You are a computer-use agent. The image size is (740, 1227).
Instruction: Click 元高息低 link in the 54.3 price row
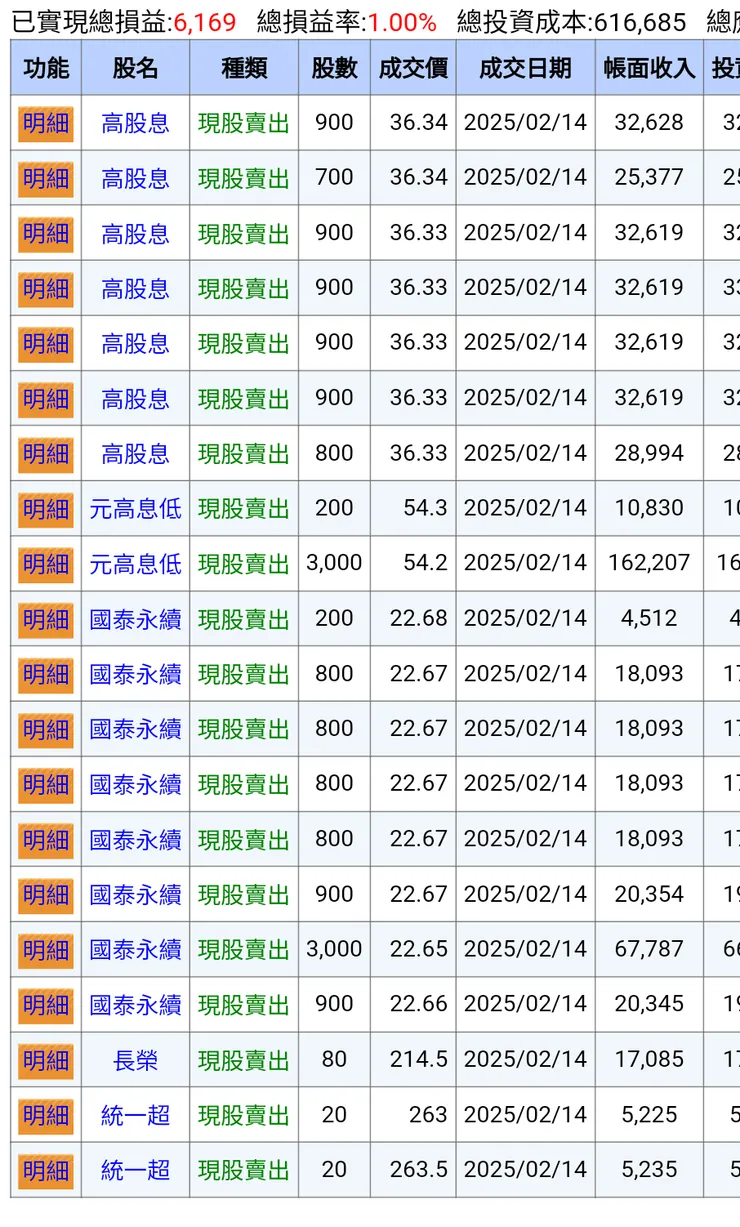click(x=135, y=509)
